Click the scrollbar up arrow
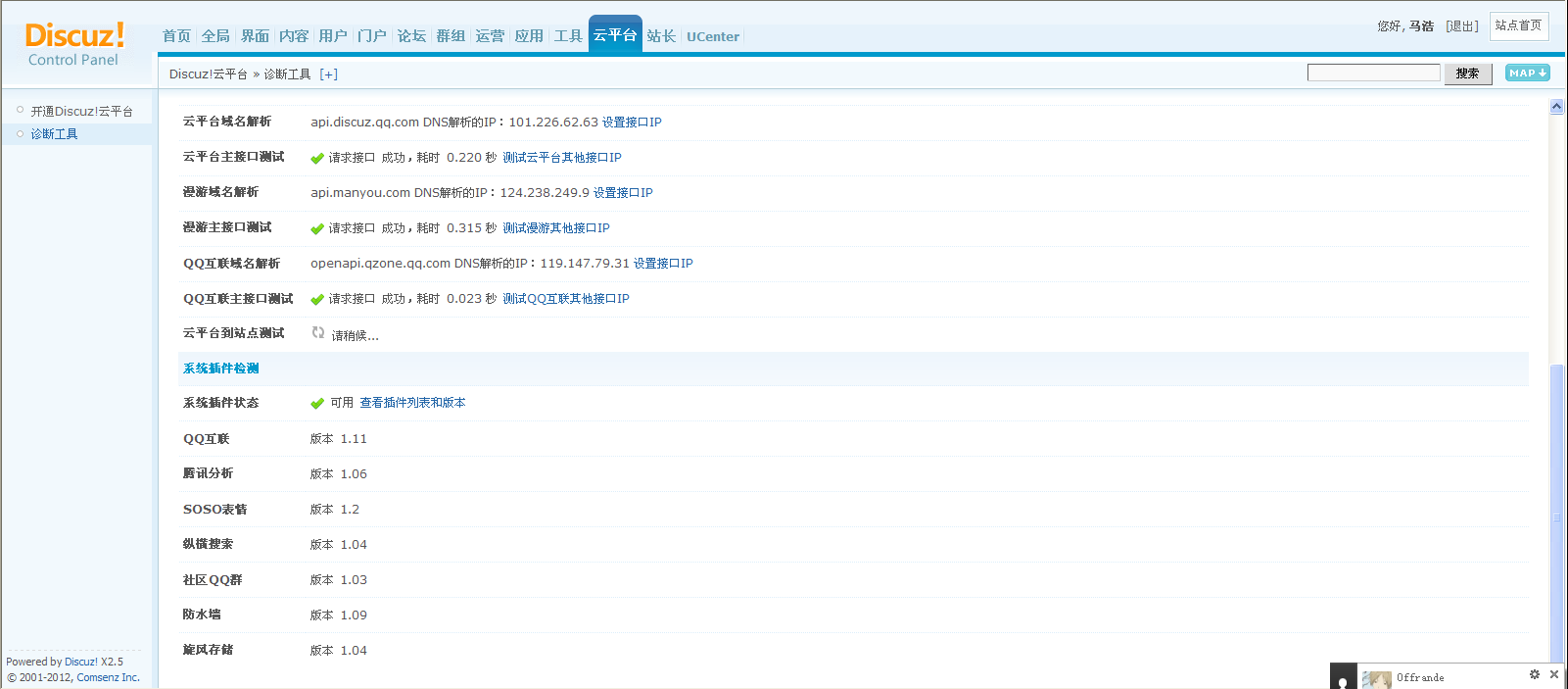 pos(1556,107)
